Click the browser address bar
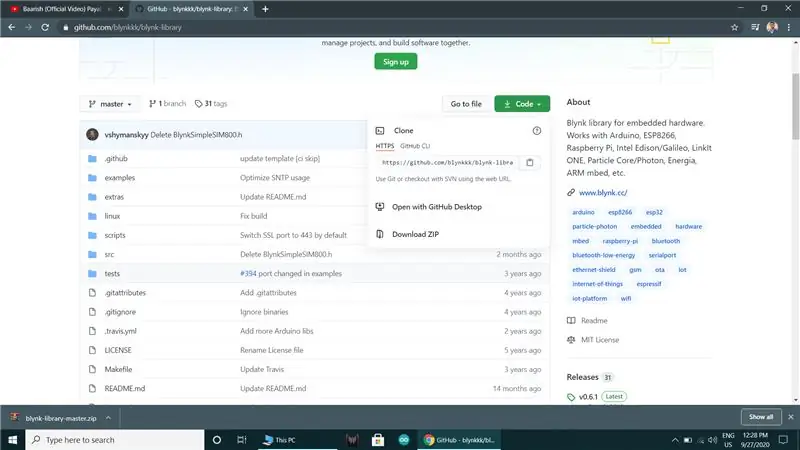800x450 pixels. (x=393, y=28)
